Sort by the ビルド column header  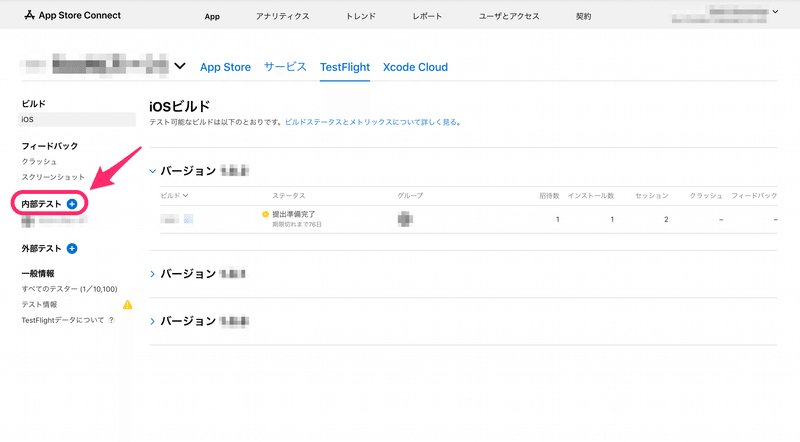tap(174, 195)
